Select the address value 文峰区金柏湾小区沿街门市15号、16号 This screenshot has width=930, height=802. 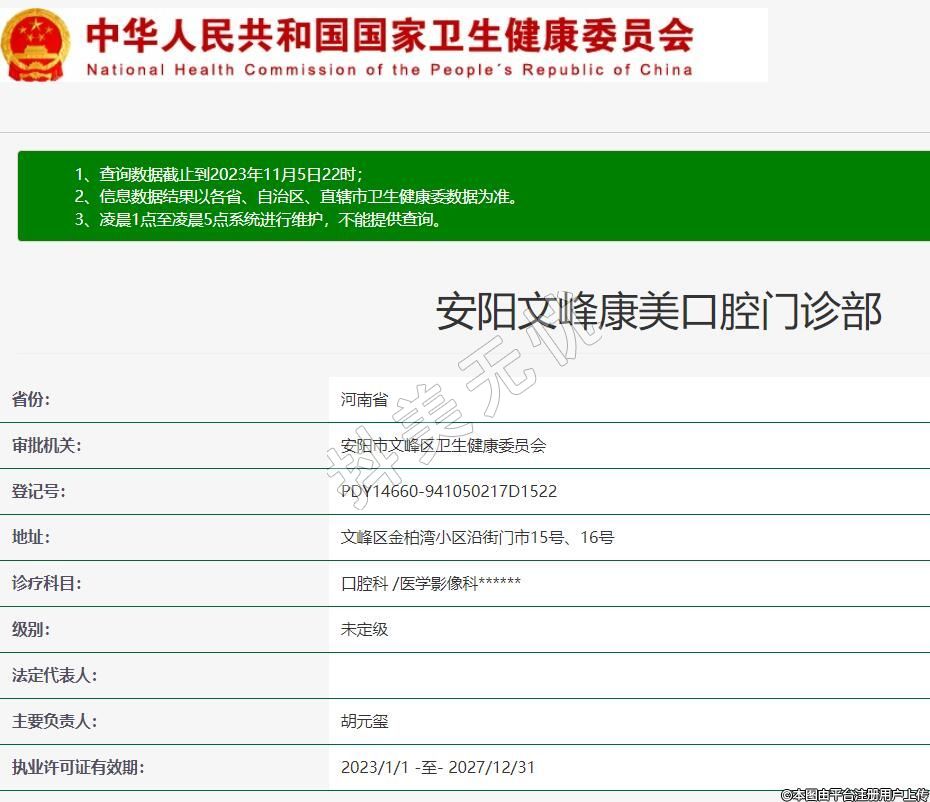point(477,538)
